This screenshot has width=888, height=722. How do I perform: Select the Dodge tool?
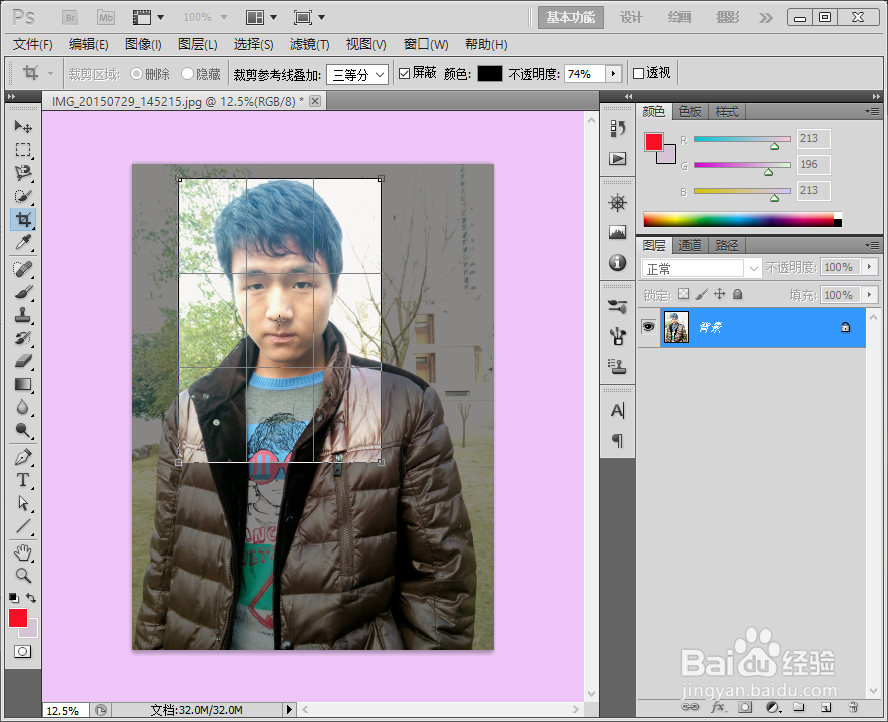tap(23, 431)
